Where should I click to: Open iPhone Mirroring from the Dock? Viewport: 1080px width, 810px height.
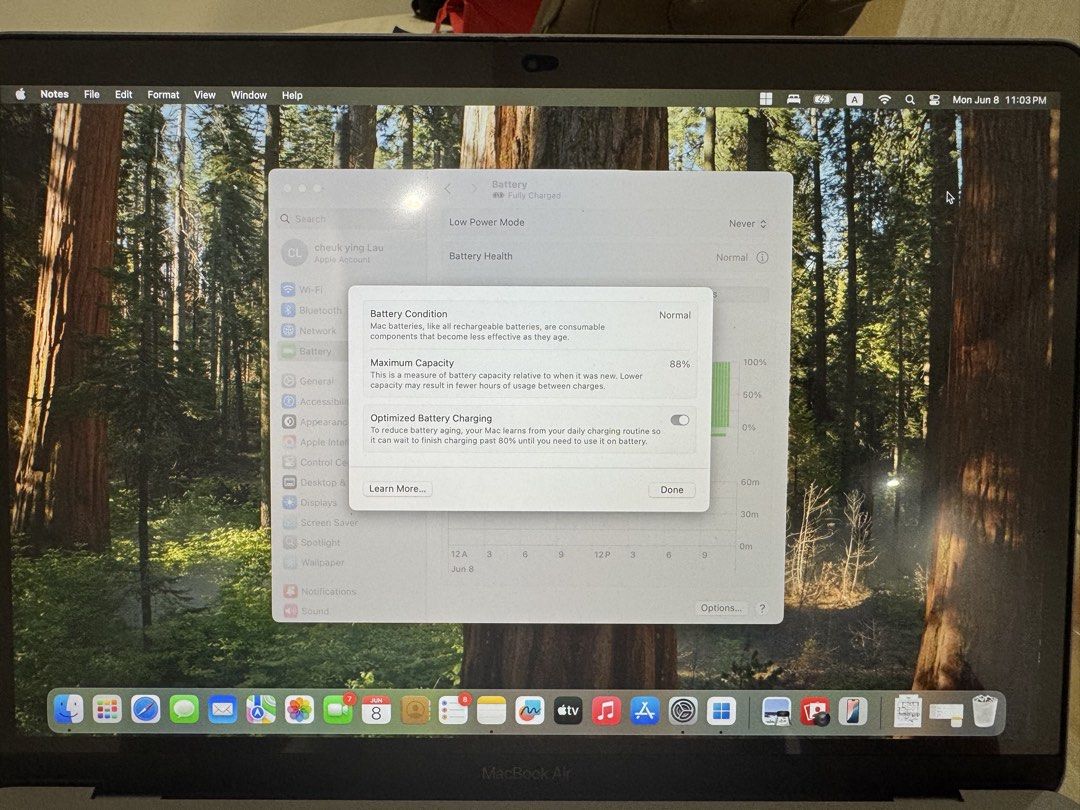[x=853, y=712]
